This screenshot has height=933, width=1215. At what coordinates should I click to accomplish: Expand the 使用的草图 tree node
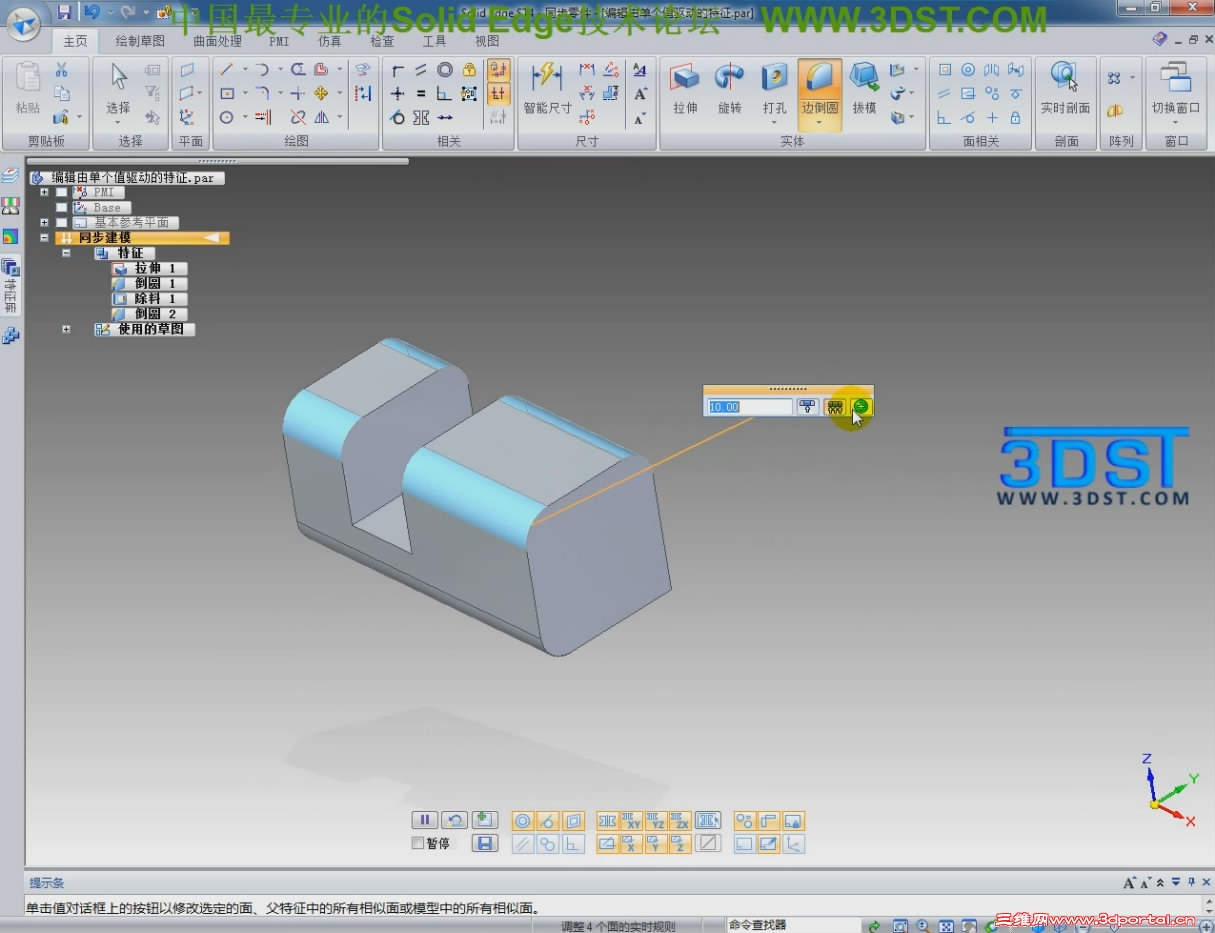pyautogui.click(x=64, y=329)
